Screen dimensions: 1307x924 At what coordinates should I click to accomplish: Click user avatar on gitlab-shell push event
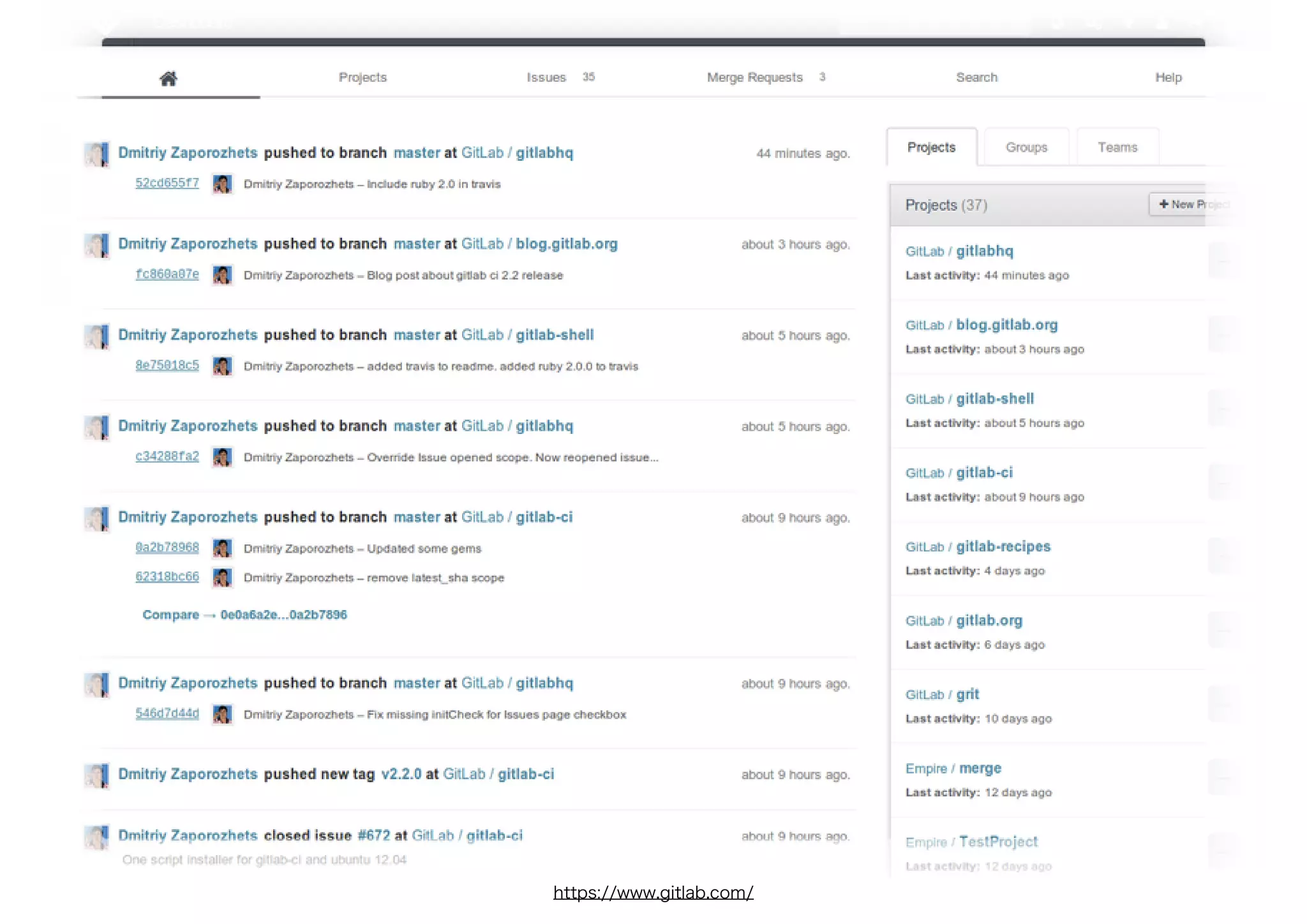[x=97, y=337]
